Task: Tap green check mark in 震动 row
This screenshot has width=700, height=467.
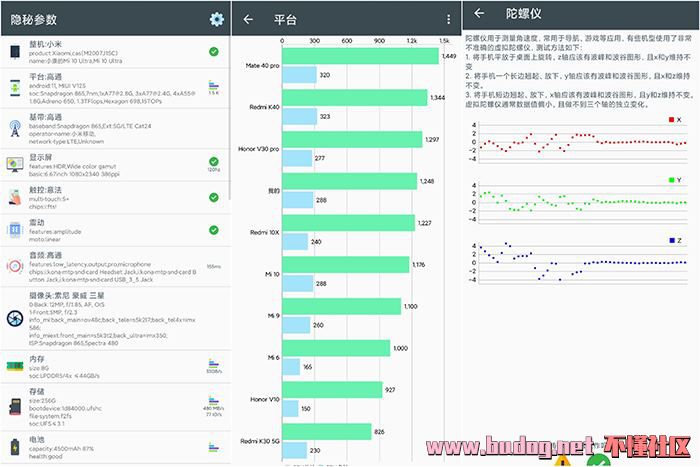Action: click(x=214, y=230)
